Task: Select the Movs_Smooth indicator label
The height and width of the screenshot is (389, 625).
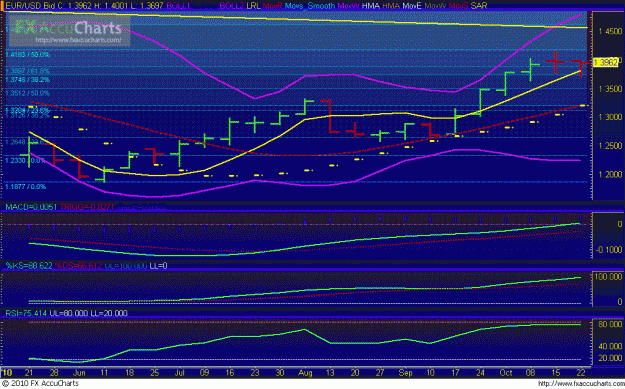Action: click(310, 6)
